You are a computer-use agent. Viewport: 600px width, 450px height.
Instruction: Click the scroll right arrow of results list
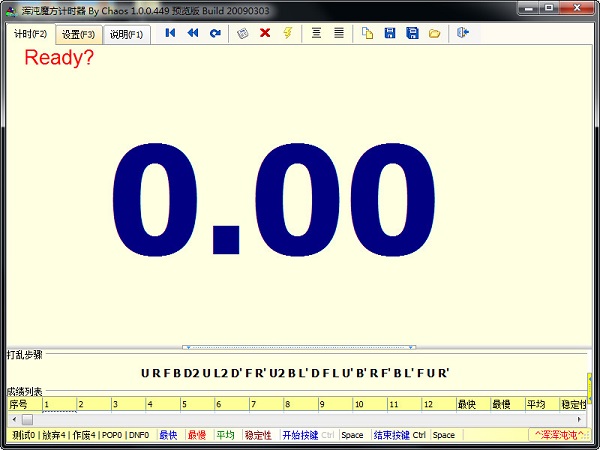[x=581, y=419]
